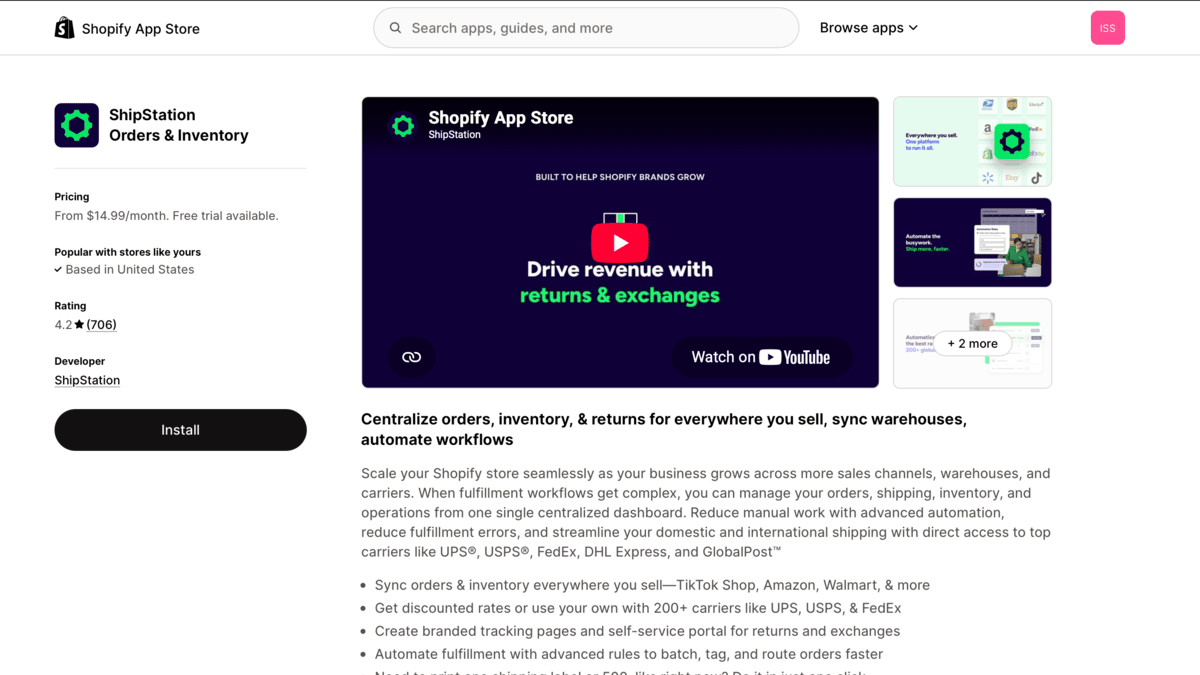Click Watch on YouTube button
This screenshot has height=675, width=1200.
pos(761,357)
